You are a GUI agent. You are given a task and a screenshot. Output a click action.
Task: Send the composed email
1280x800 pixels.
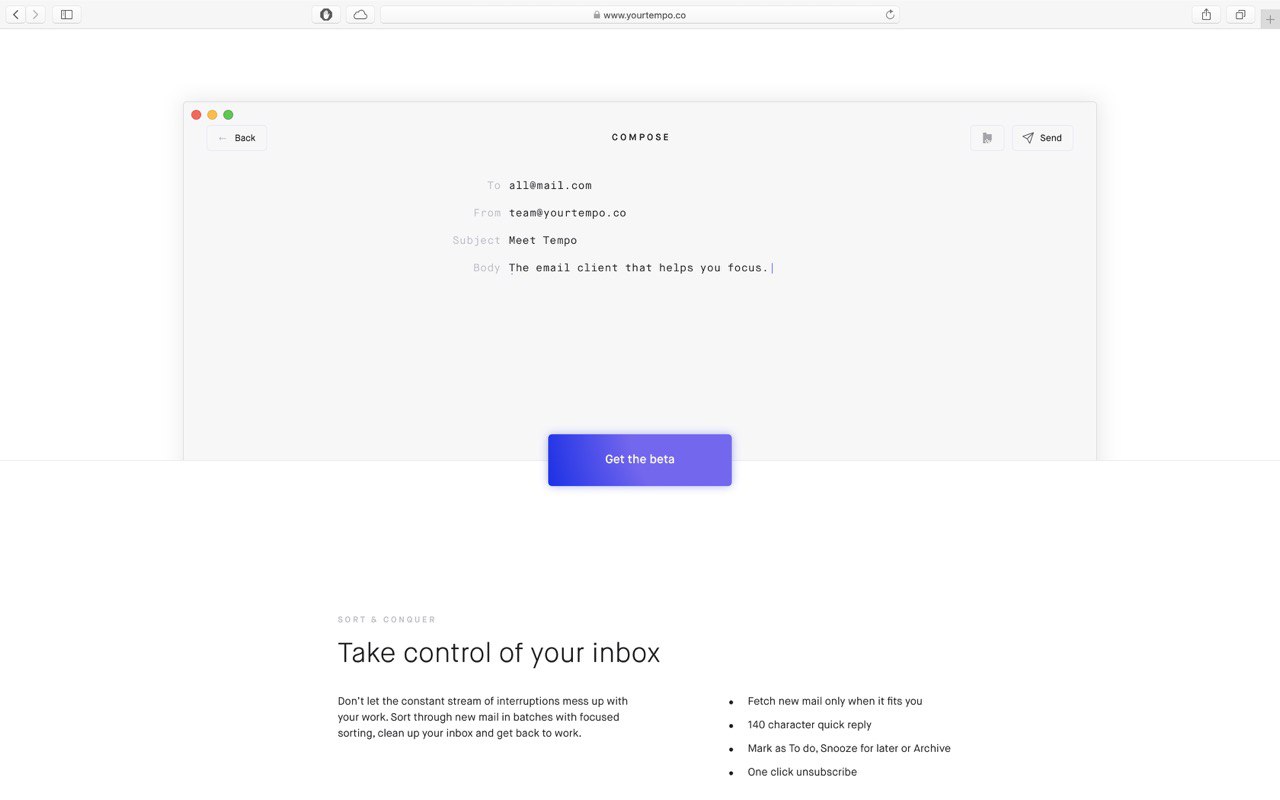pos(1042,138)
